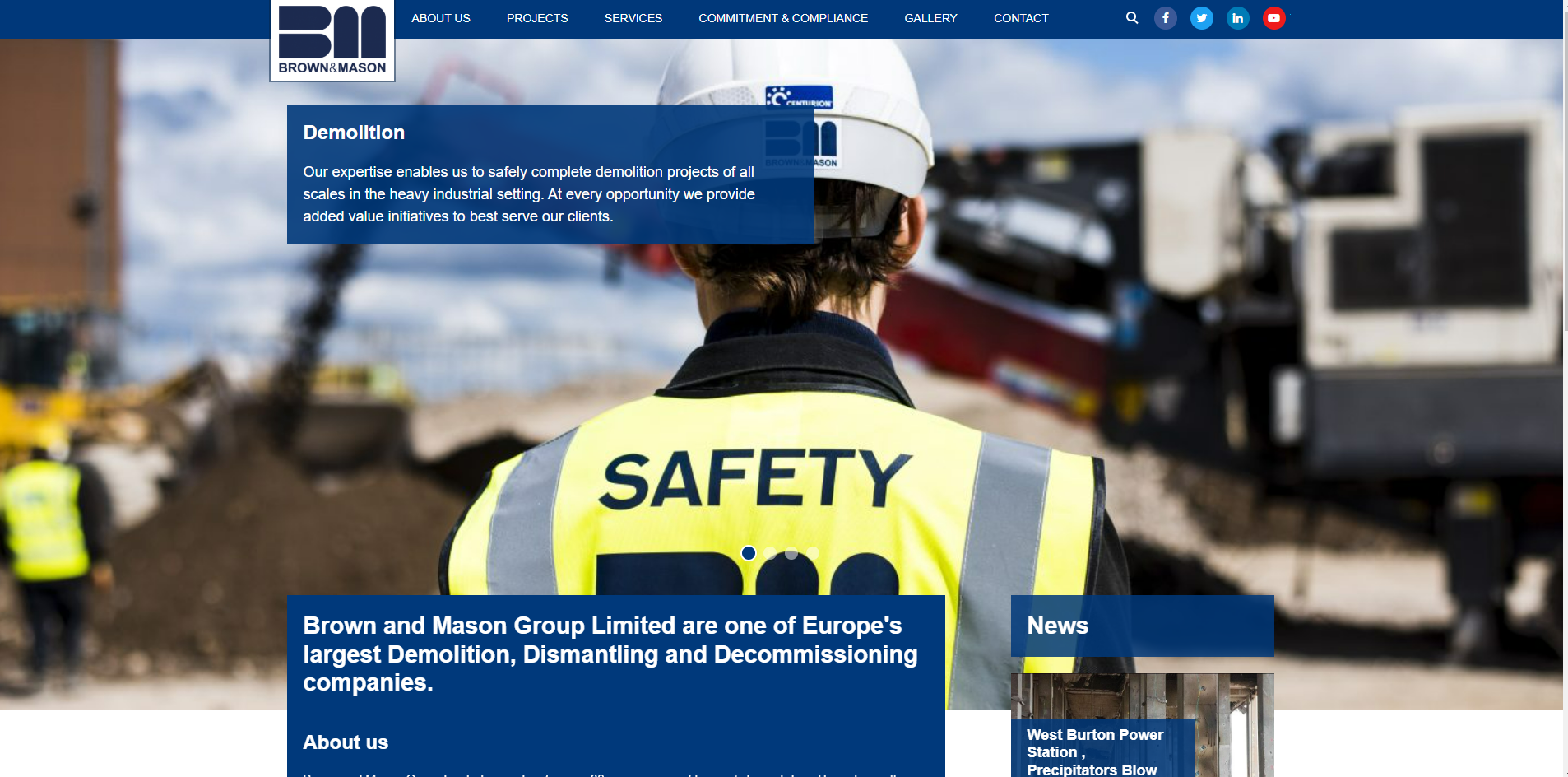Screen dimensions: 1568x777
Task: Select the second carousel dot
Action: pyautogui.click(x=771, y=554)
